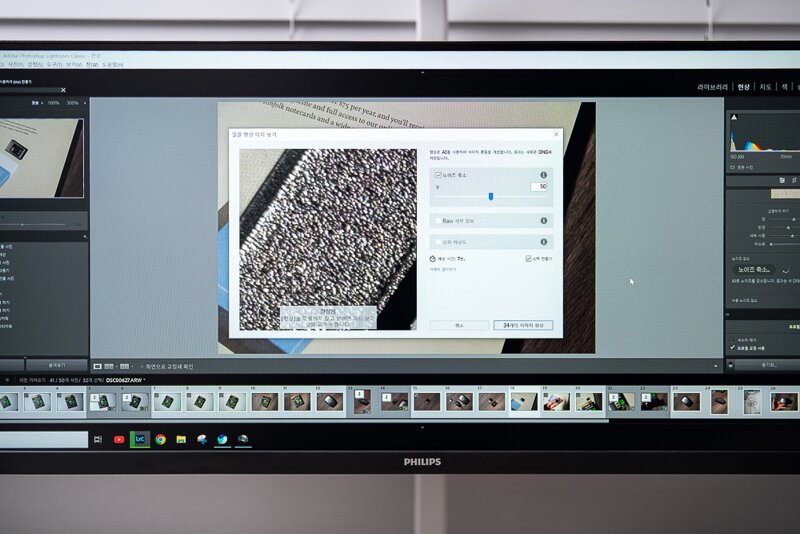Open YouTube from the taskbar
This screenshot has width=800, height=534.
click(x=119, y=439)
